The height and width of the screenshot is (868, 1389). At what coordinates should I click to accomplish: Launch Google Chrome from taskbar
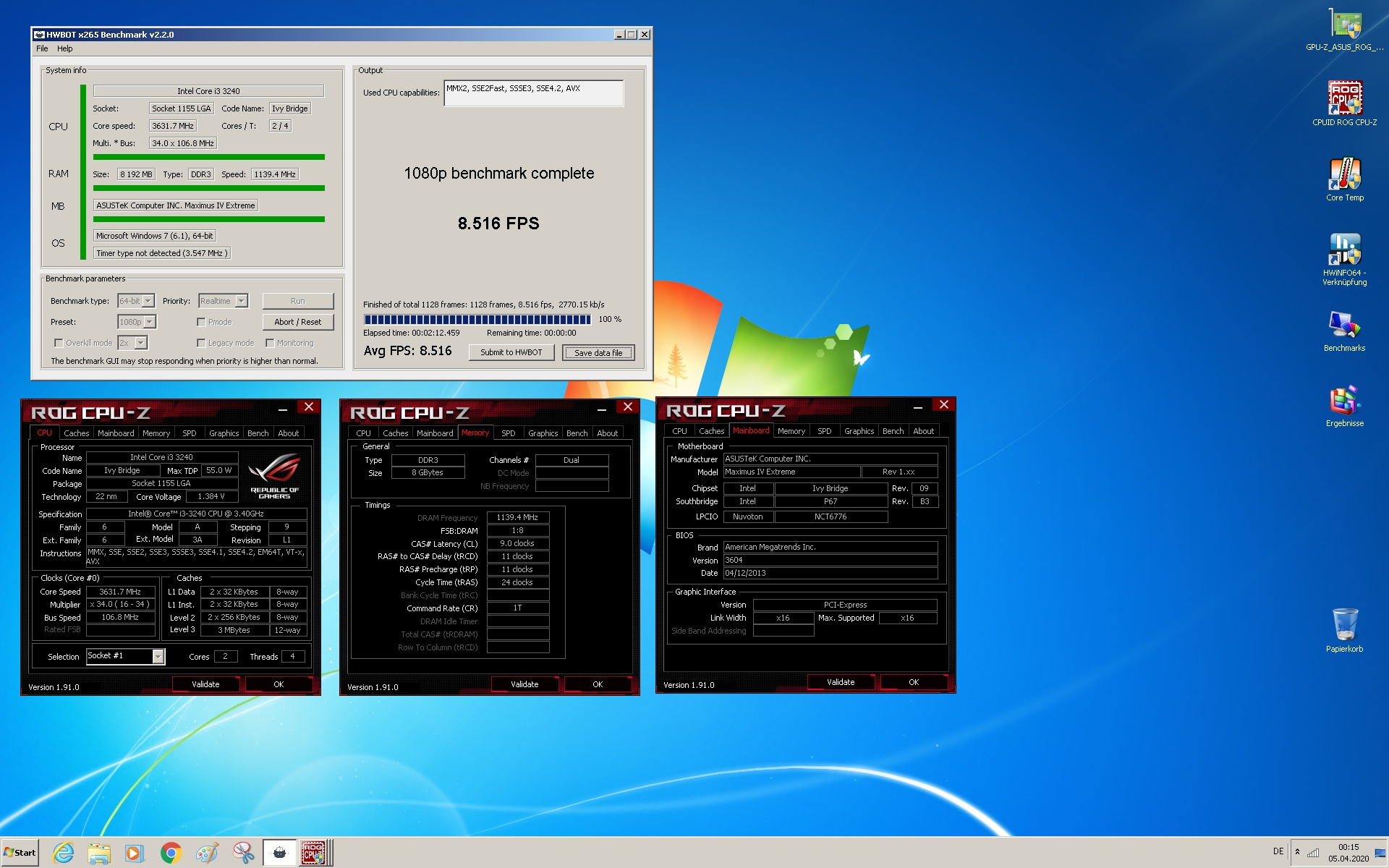171,853
